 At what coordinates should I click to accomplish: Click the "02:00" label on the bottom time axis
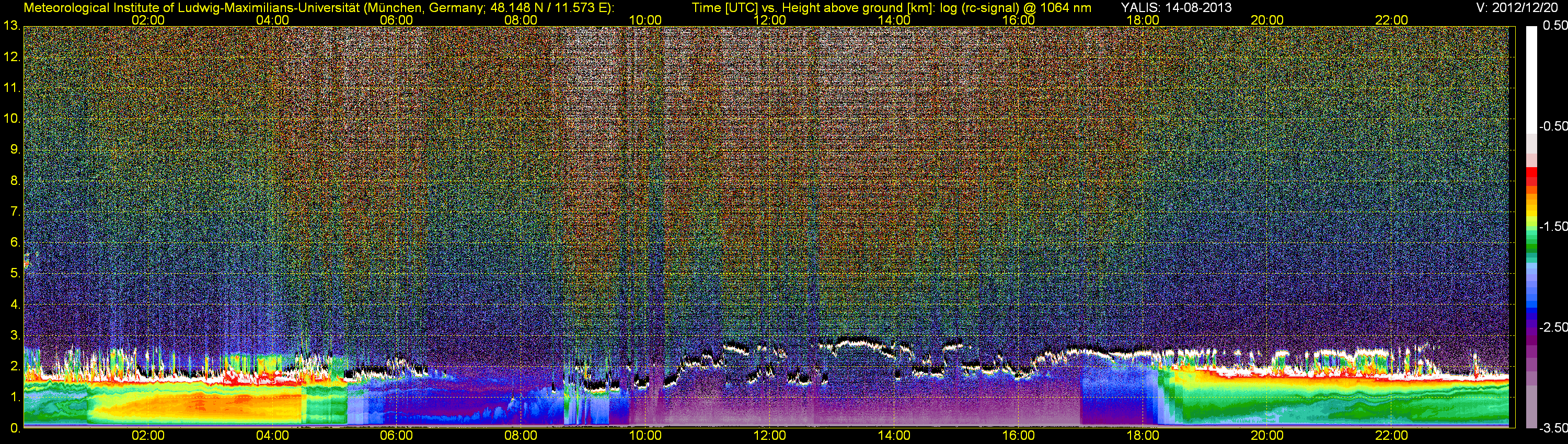coord(148,436)
